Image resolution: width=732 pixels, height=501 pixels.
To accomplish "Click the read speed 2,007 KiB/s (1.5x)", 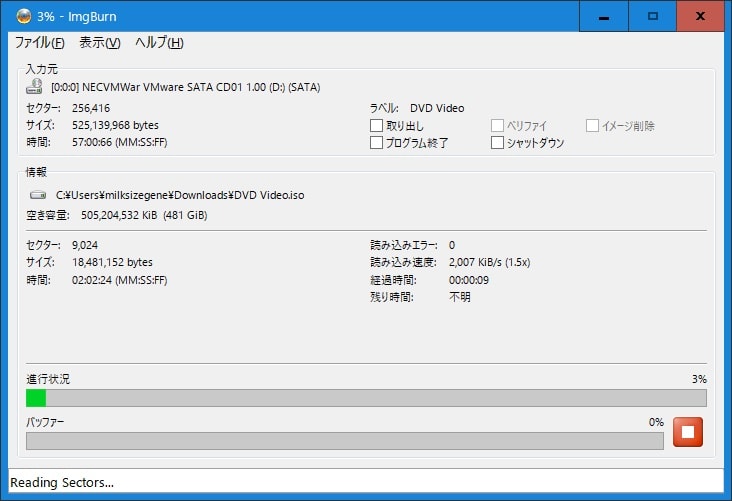I will [490, 262].
